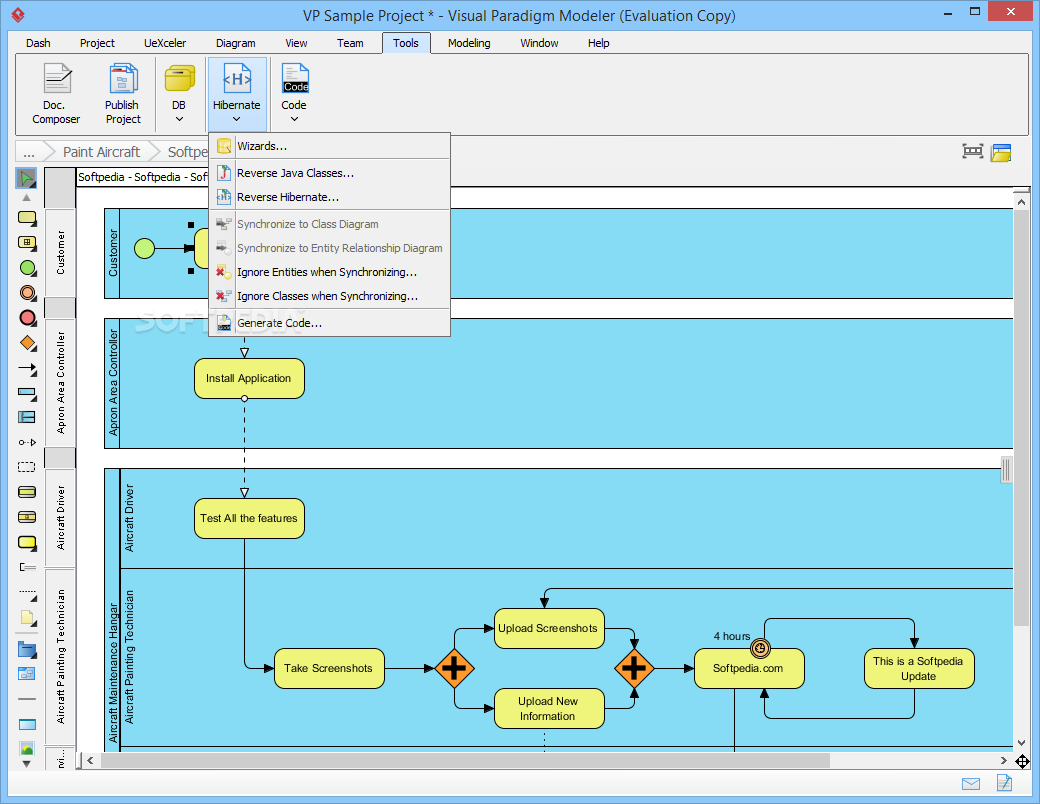Image resolution: width=1040 pixels, height=804 pixels.
Task: Switch to the Diagram tab
Action: 235,43
